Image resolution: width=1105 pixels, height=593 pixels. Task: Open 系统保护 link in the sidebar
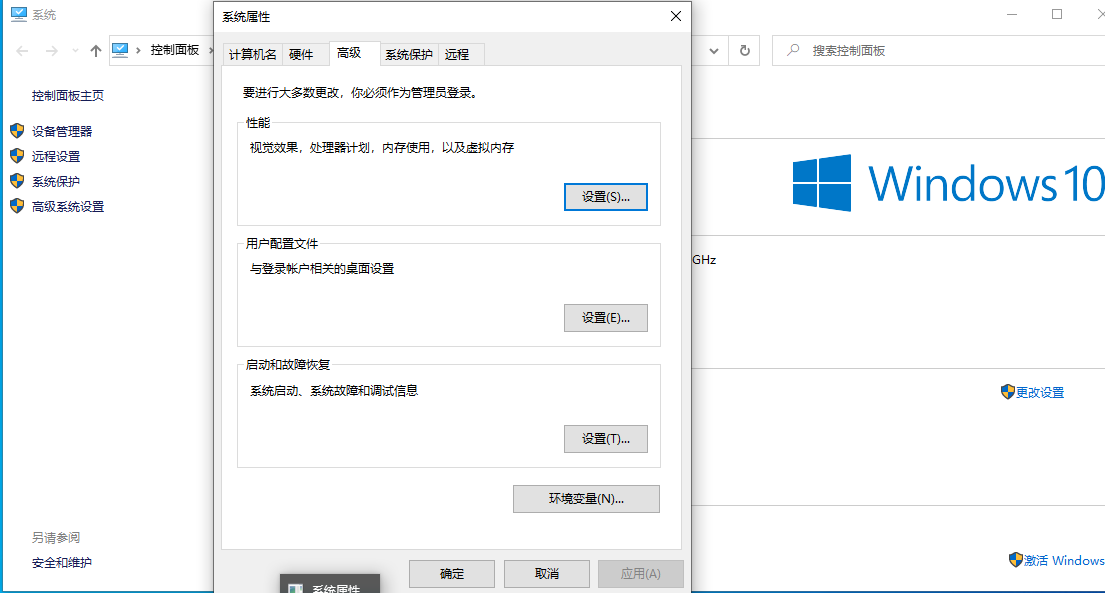(x=56, y=182)
